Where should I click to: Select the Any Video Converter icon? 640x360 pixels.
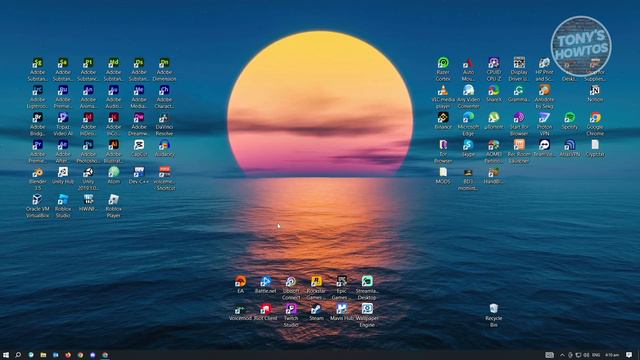[468, 90]
